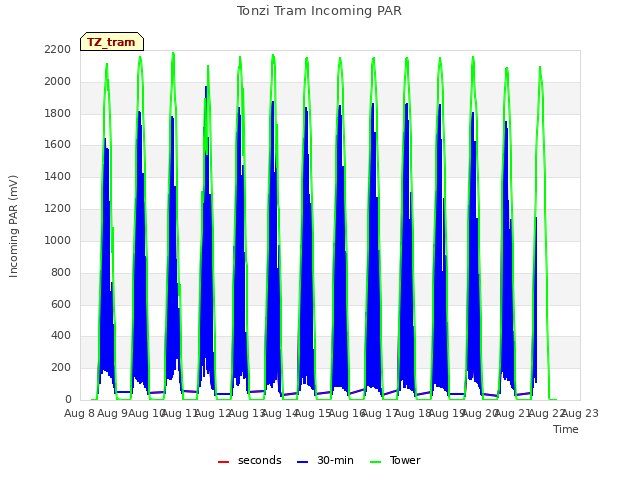Click the 400 y-axis tick label
The image size is (640, 480).
click(x=61, y=336)
